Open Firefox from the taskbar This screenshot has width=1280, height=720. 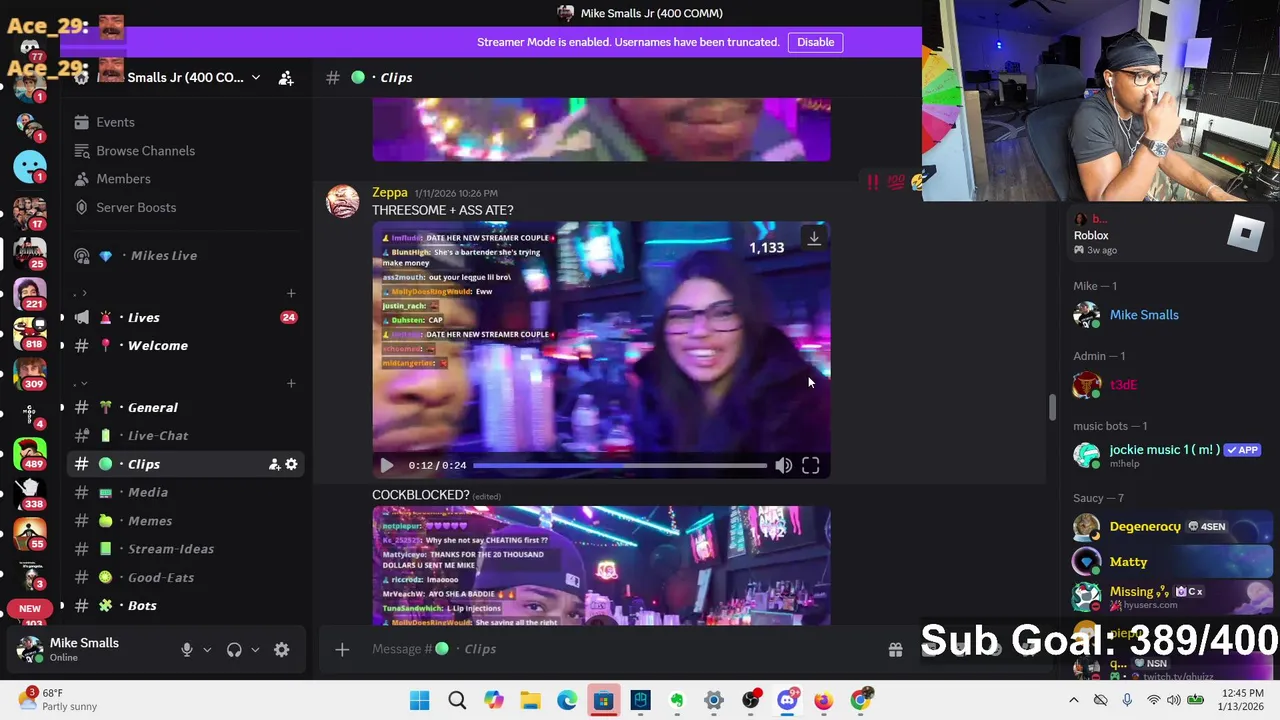click(823, 700)
